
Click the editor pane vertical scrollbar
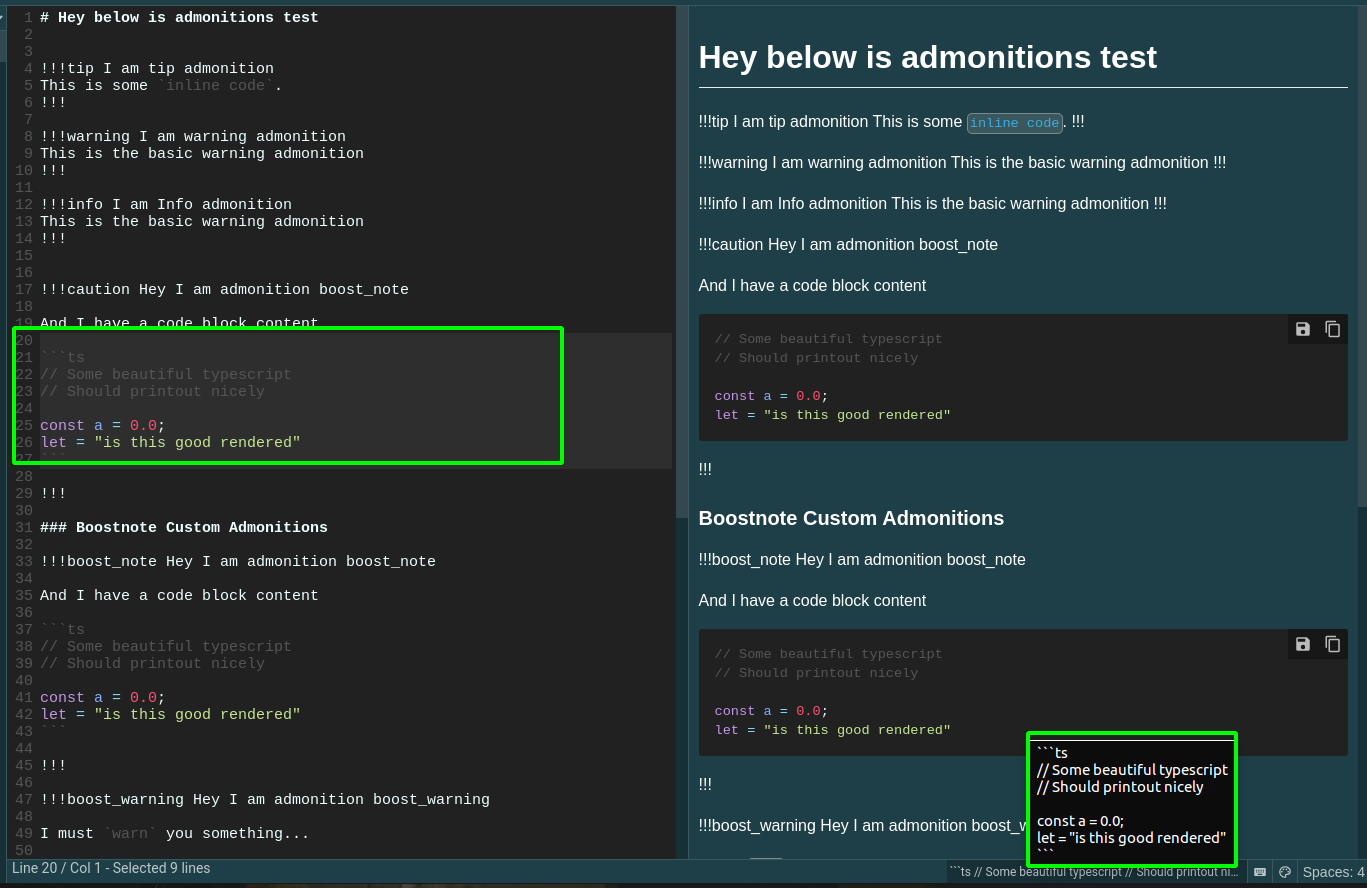point(682,260)
